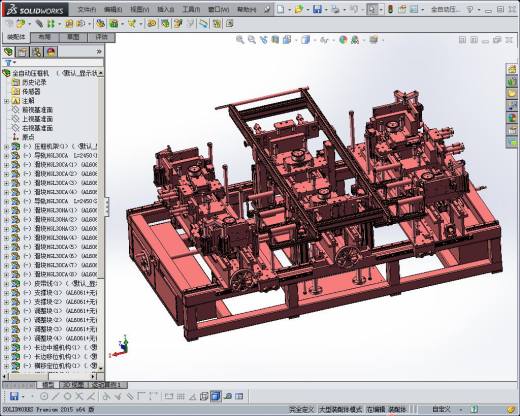The image size is (520, 416).
Task: Open the 工具 (Tools) menu
Action: [191, 10]
